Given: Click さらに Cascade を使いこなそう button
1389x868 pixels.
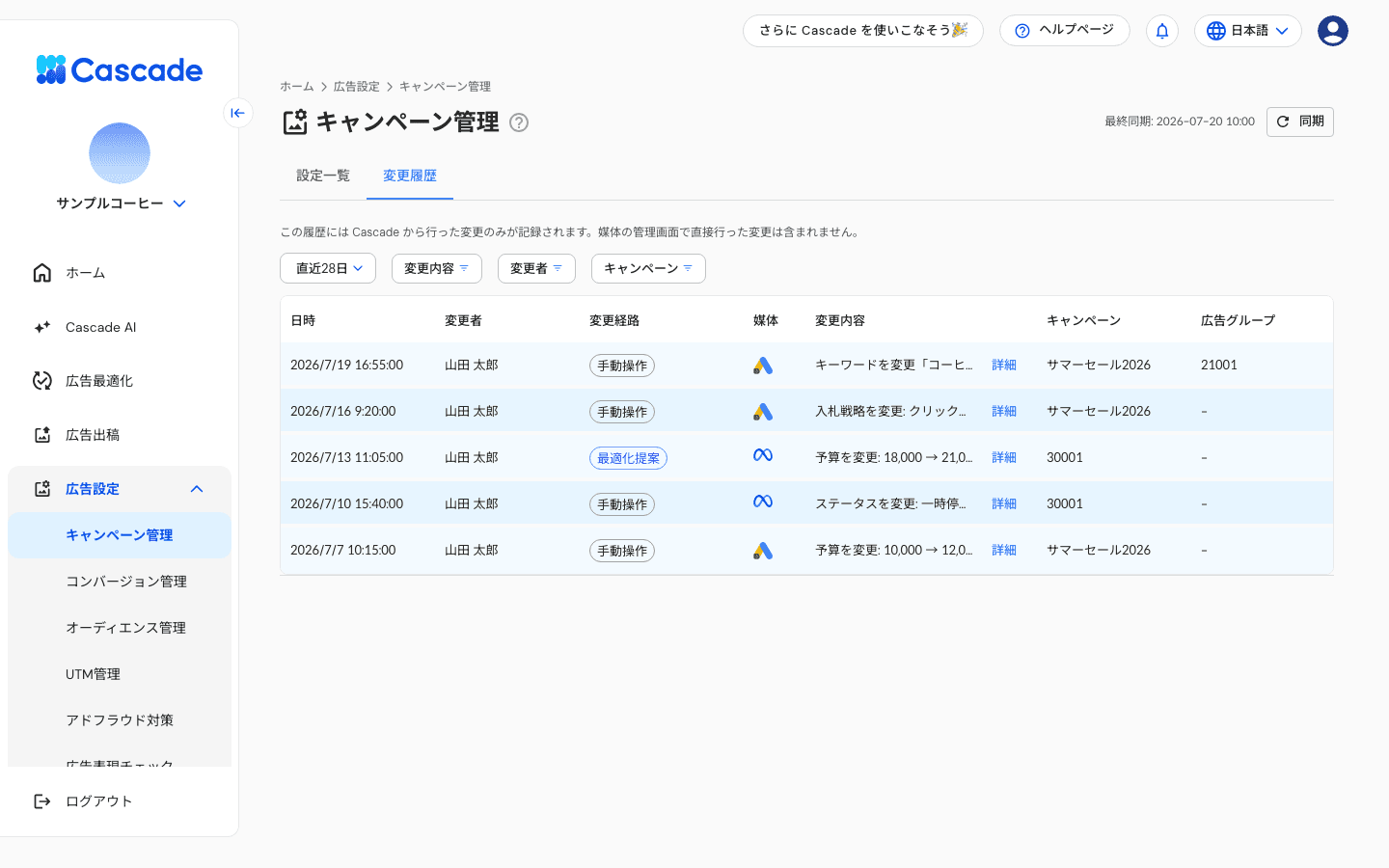Looking at the screenshot, I should tap(863, 31).
